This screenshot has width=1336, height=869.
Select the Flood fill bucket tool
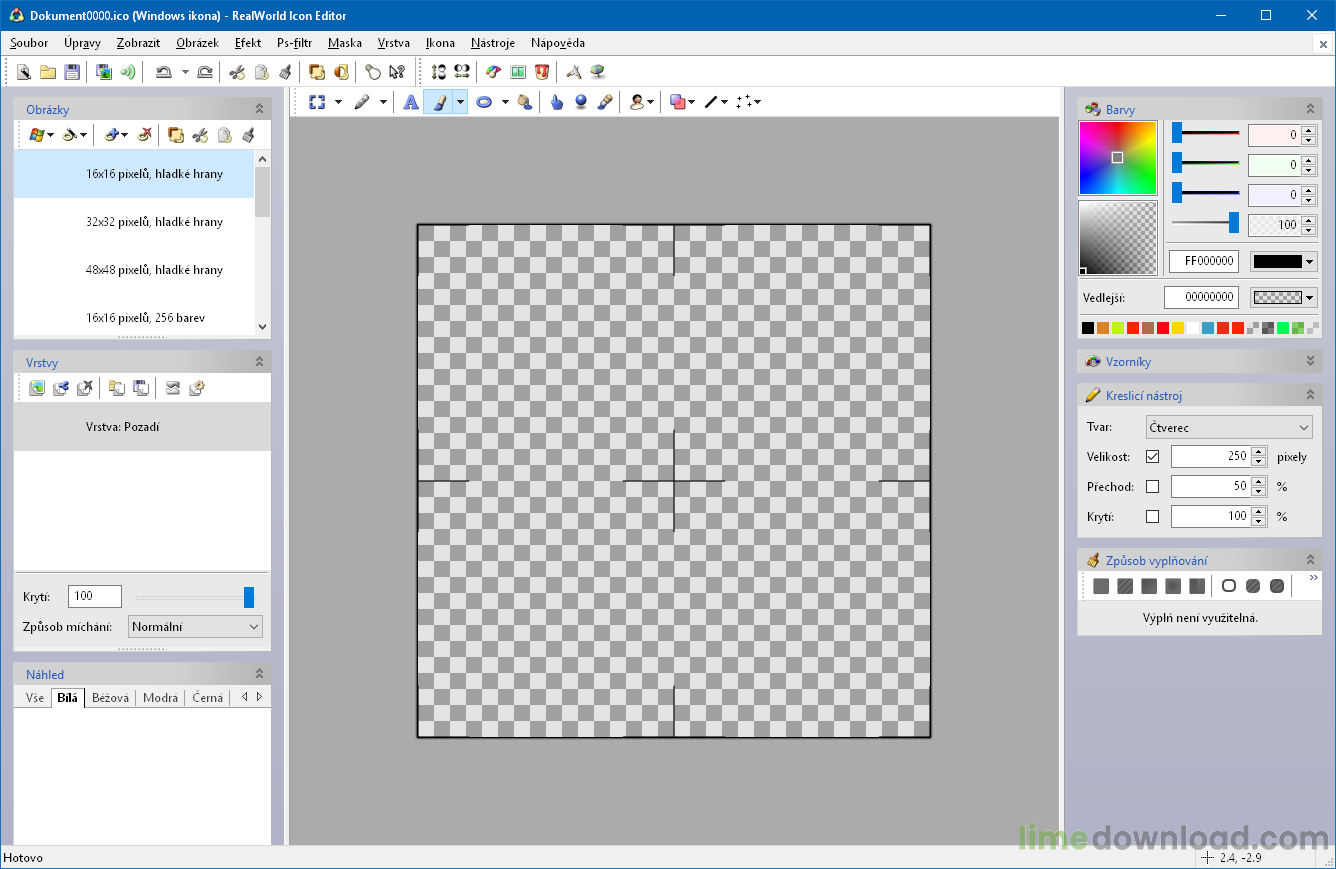(x=524, y=102)
